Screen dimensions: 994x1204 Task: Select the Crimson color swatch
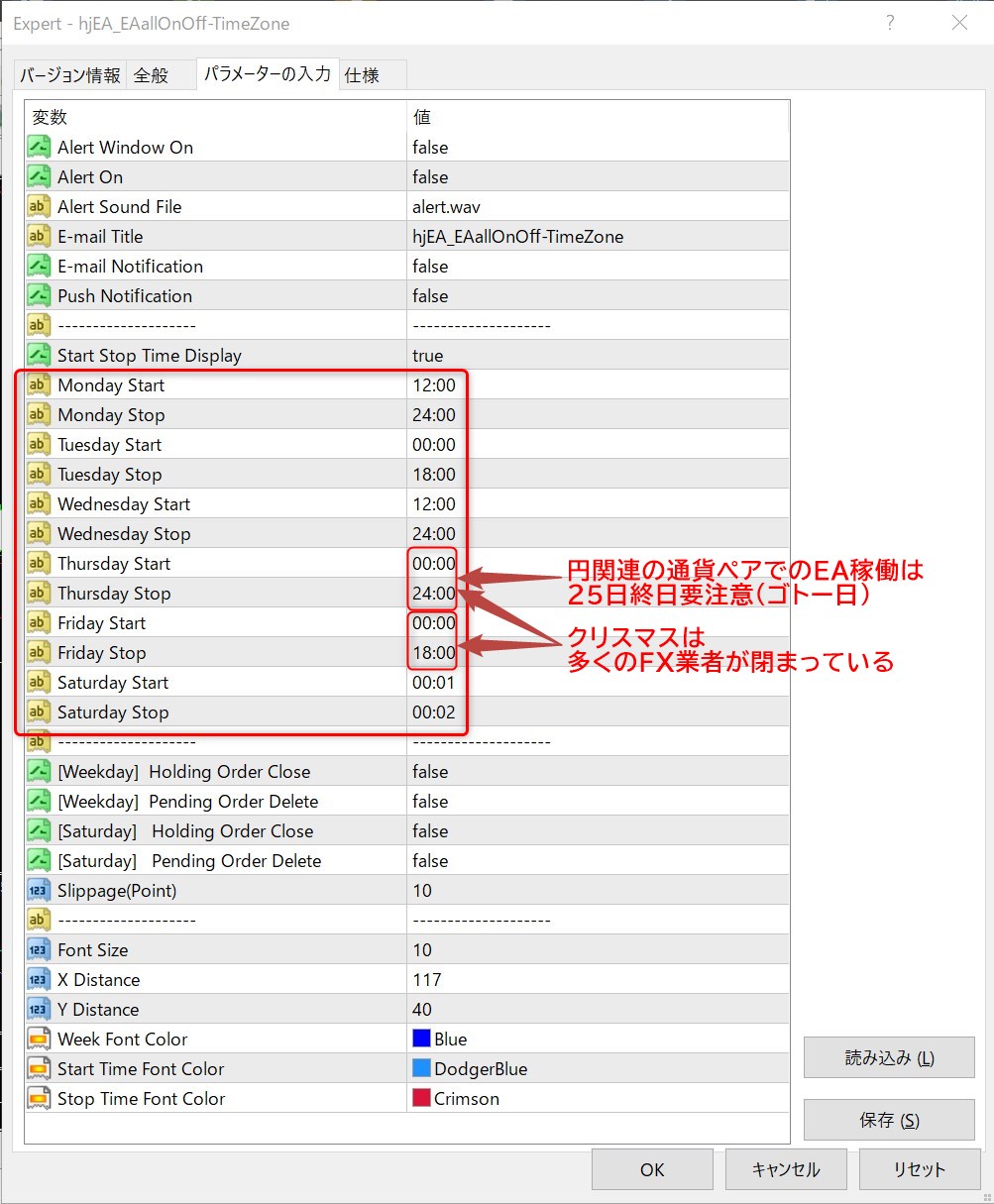pyautogui.click(x=421, y=1099)
